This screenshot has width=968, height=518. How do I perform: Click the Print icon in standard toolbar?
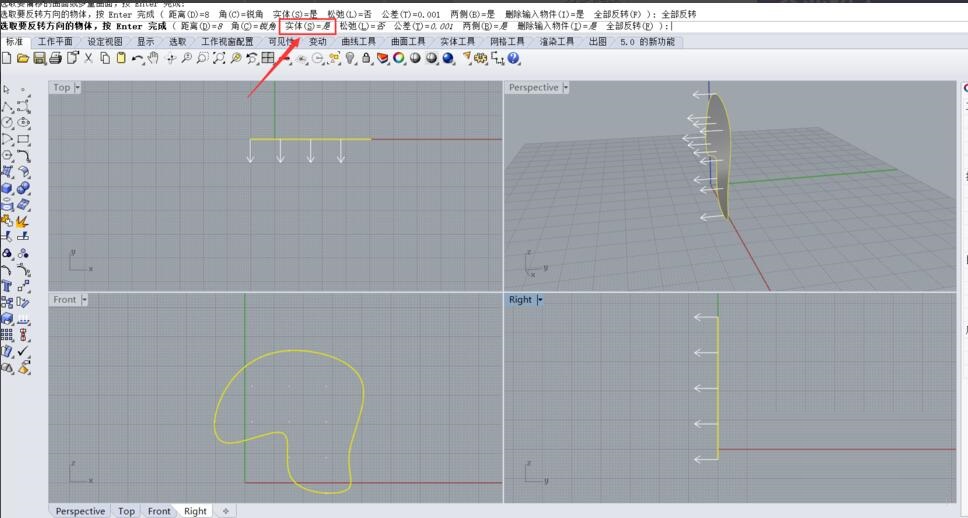coord(56,59)
